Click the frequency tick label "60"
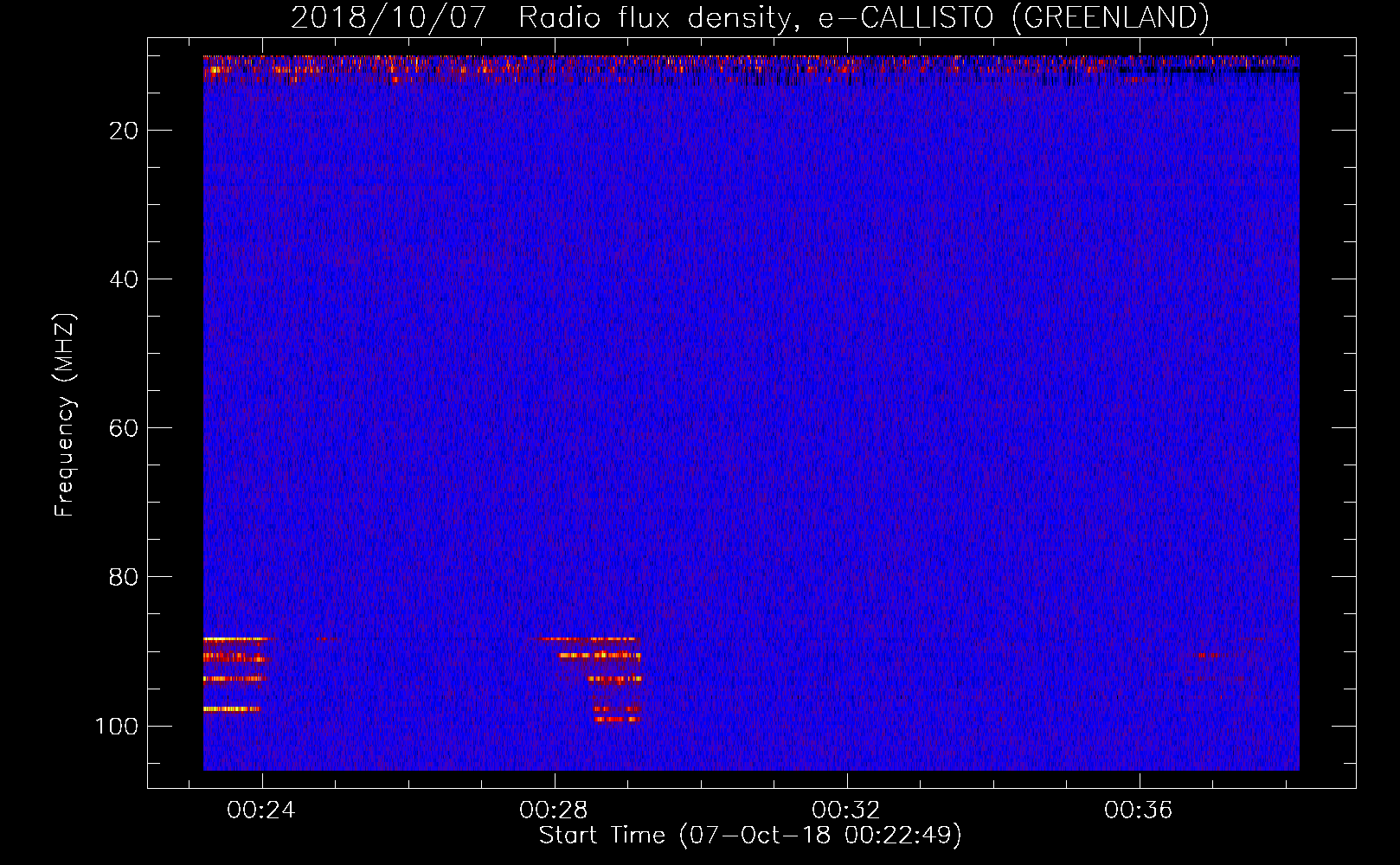The image size is (1400, 865). click(x=124, y=428)
